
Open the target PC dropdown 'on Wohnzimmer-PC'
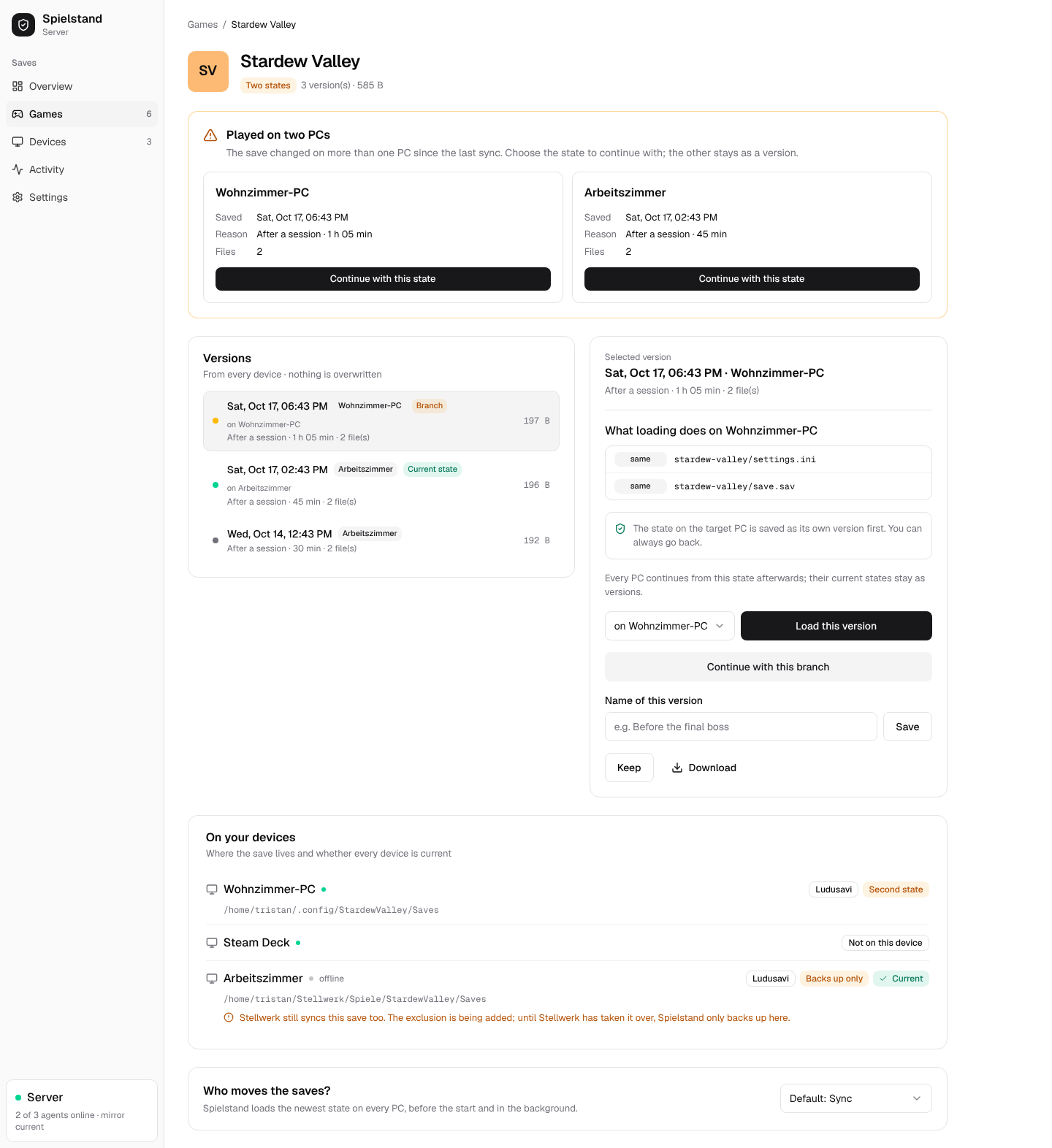[670, 626]
